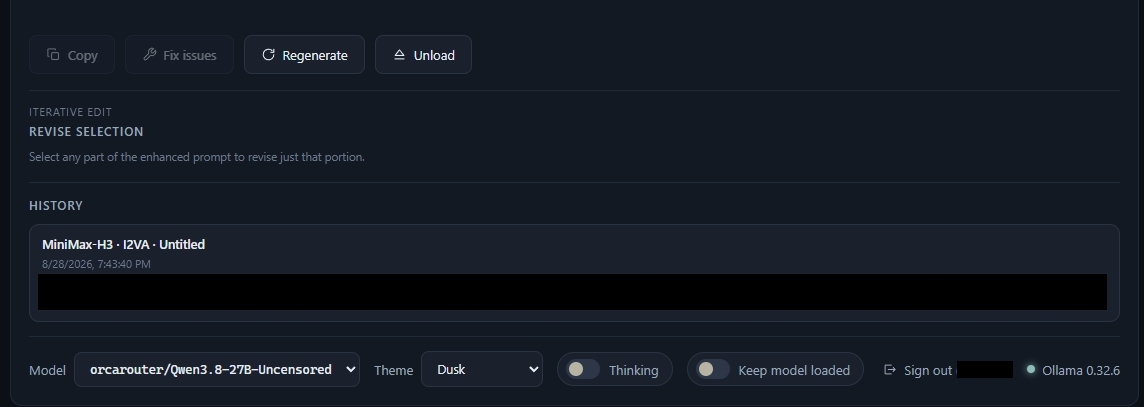1144x407 pixels.
Task: Open the Theme dropdown set to Dusk
Action: click(482, 369)
